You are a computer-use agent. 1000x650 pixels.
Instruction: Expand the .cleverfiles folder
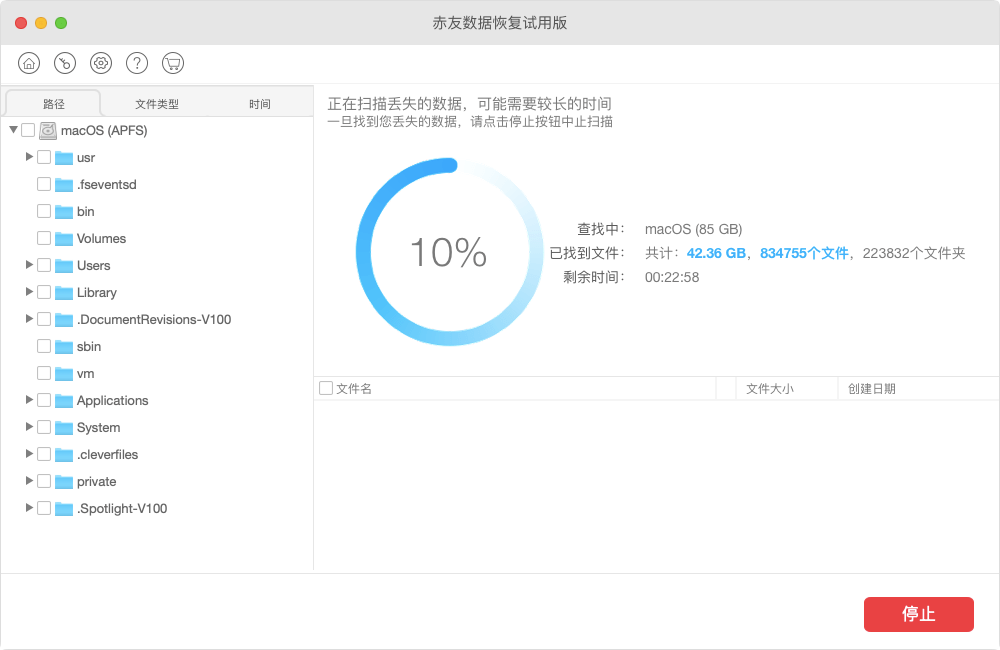tap(29, 454)
